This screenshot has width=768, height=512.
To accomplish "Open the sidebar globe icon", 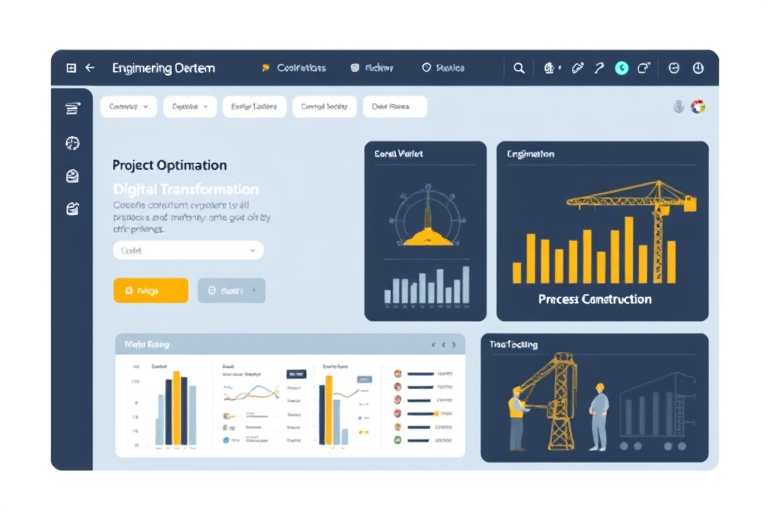I will (x=72, y=143).
